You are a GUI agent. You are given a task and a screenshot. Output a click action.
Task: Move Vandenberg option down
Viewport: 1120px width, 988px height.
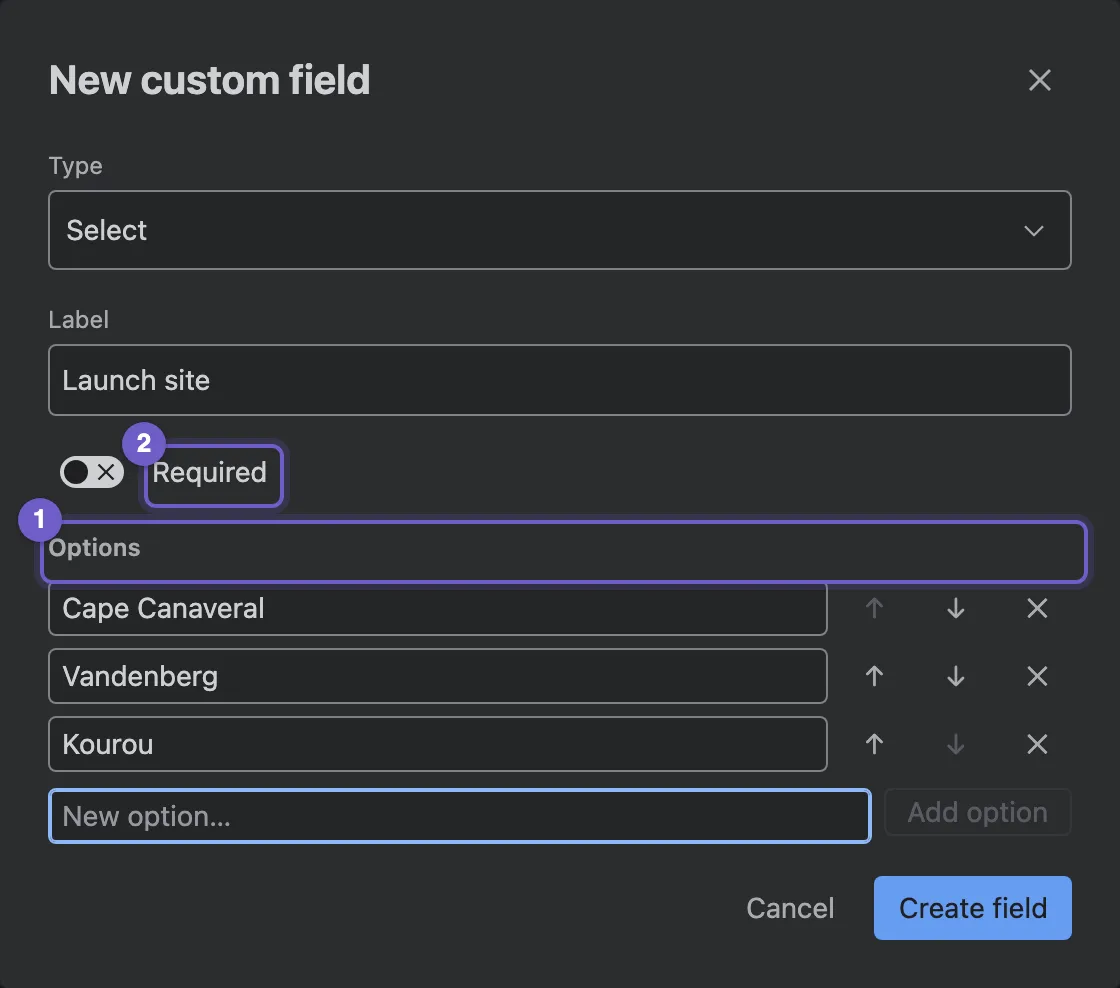(x=956, y=676)
